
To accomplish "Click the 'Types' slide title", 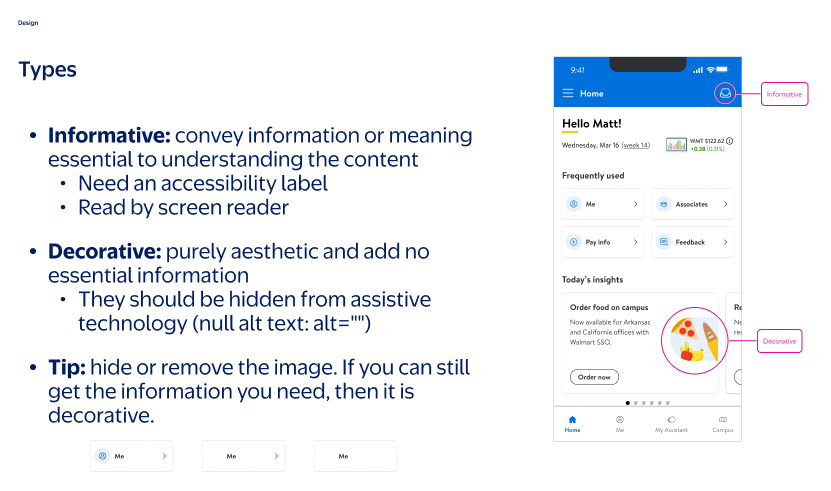I will [48, 70].
